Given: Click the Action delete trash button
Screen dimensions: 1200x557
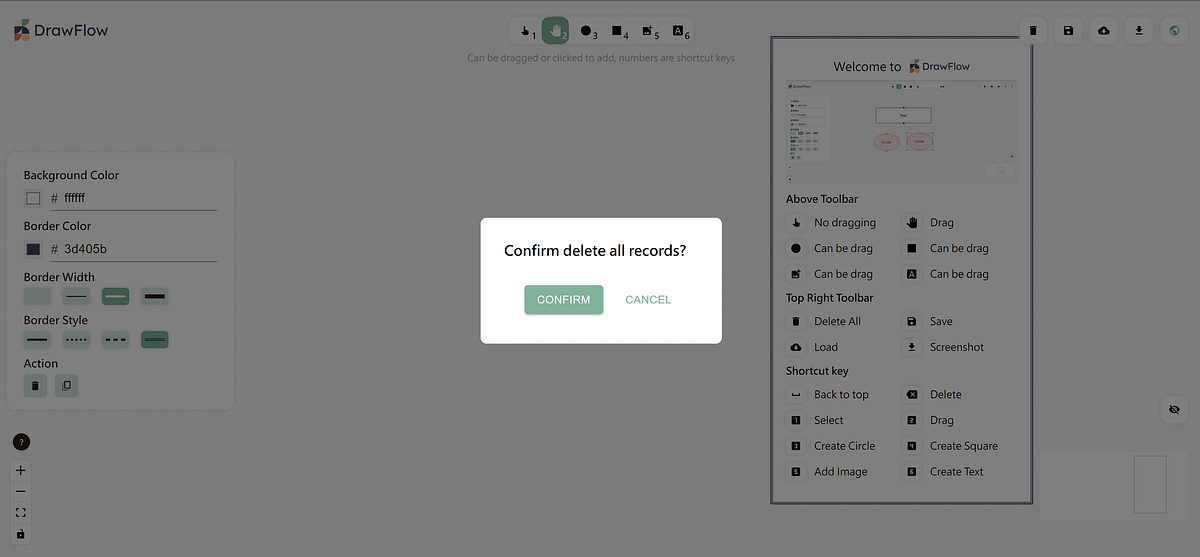Looking at the screenshot, I should (35, 385).
